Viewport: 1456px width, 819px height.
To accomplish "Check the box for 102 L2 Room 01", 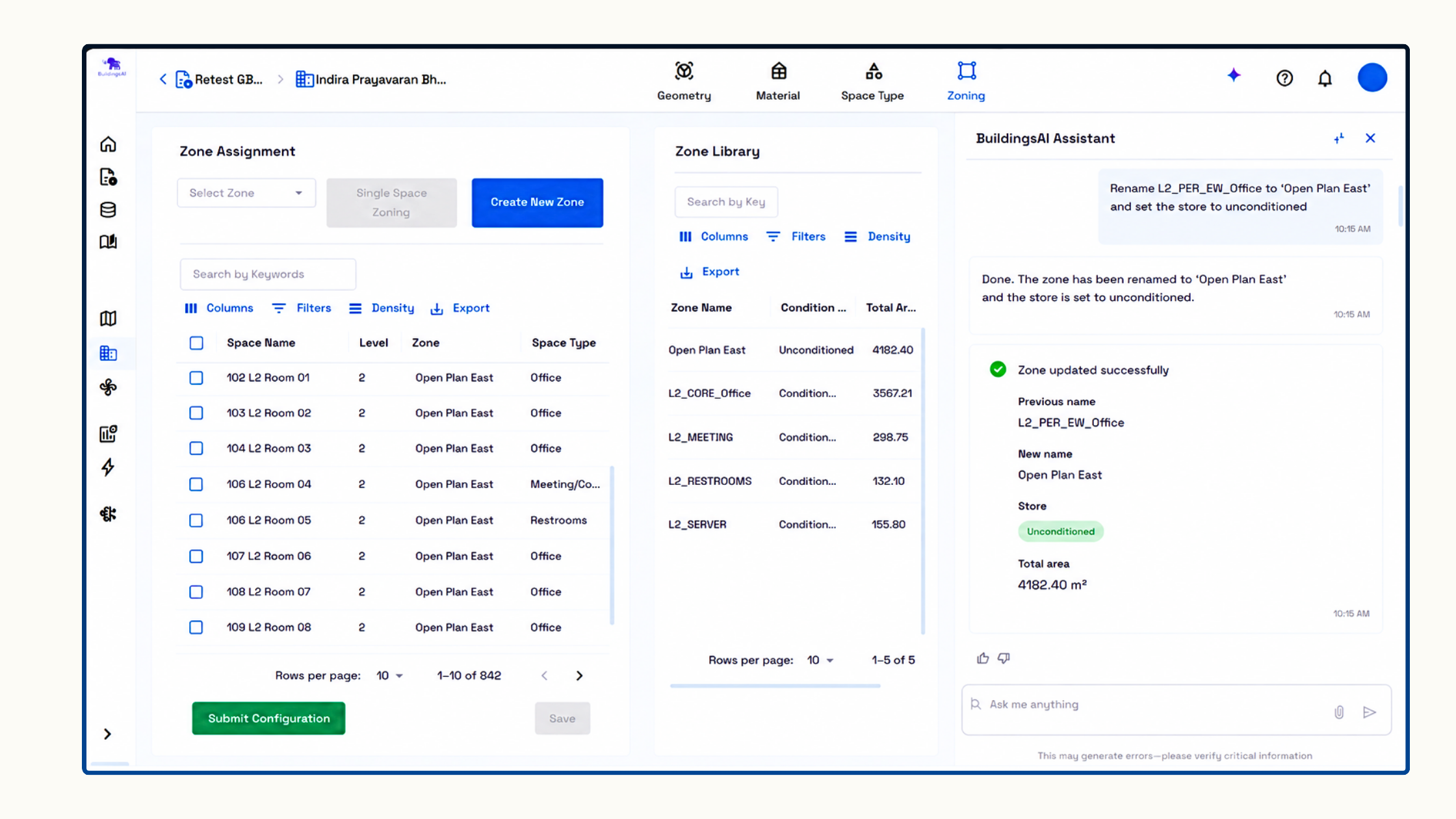I will [x=196, y=378].
